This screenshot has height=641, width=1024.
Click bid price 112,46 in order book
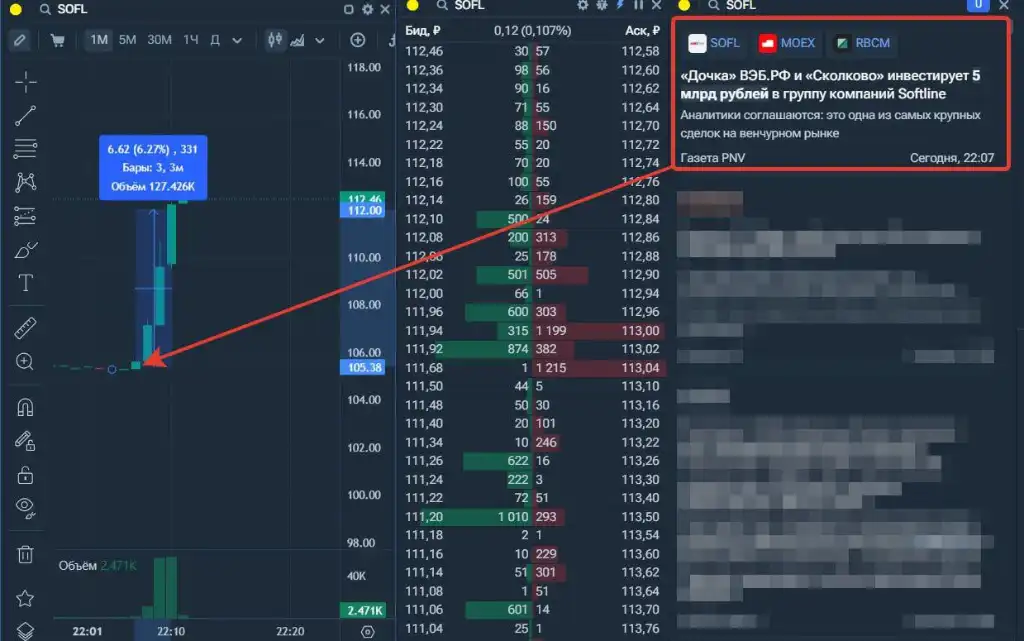click(424, 51)
